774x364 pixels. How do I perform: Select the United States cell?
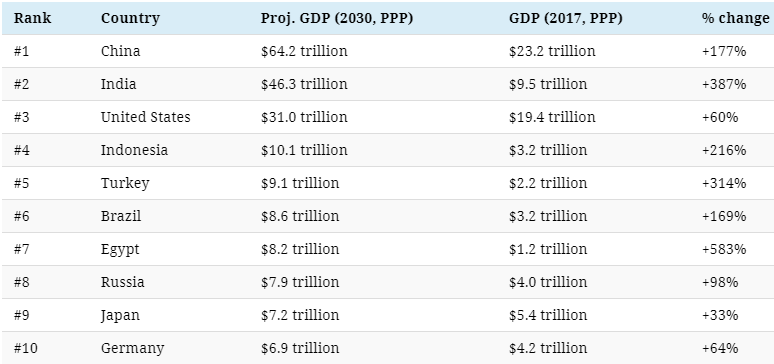146,117
